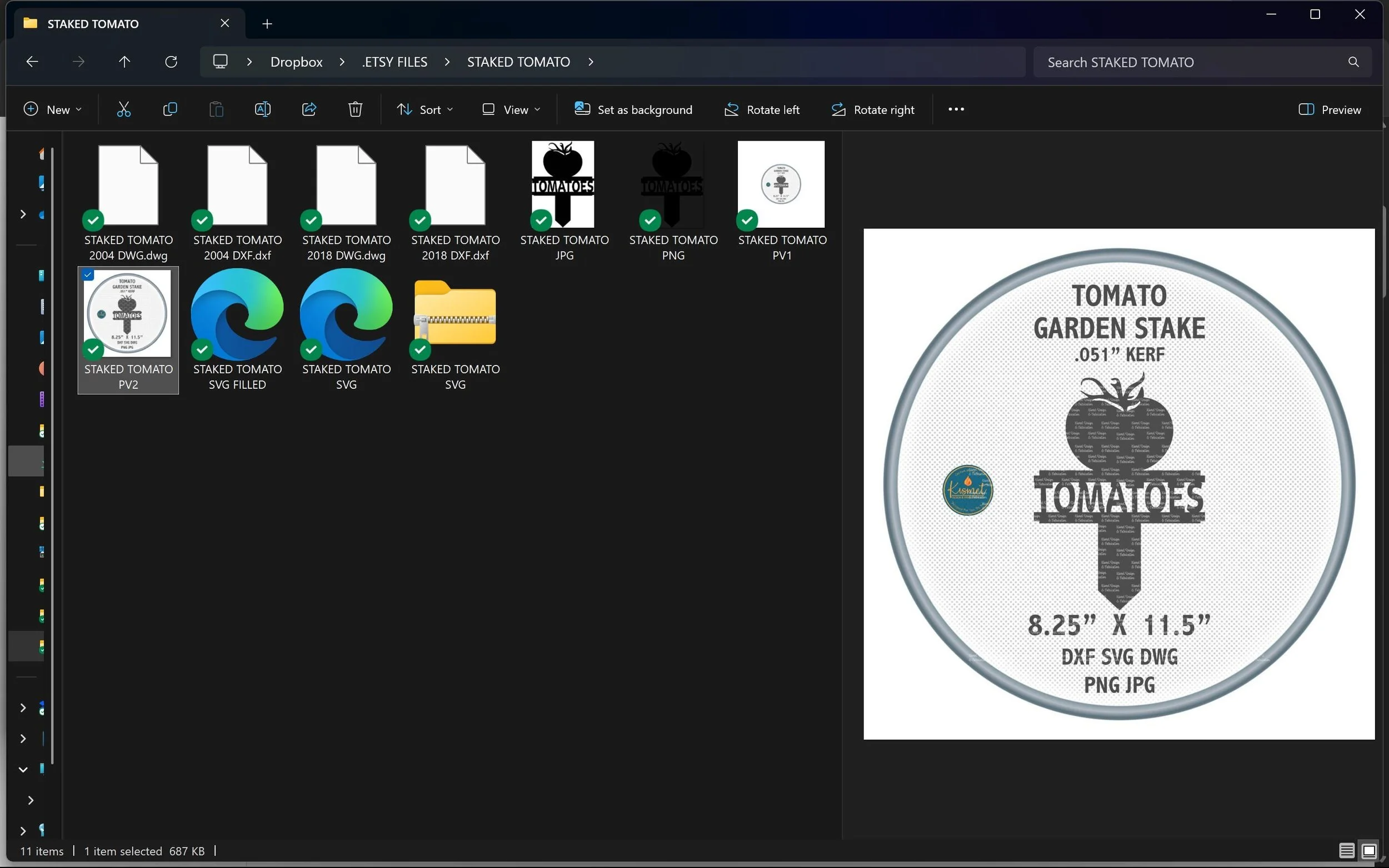Open the View dropdown

click(x=511, y=109)
